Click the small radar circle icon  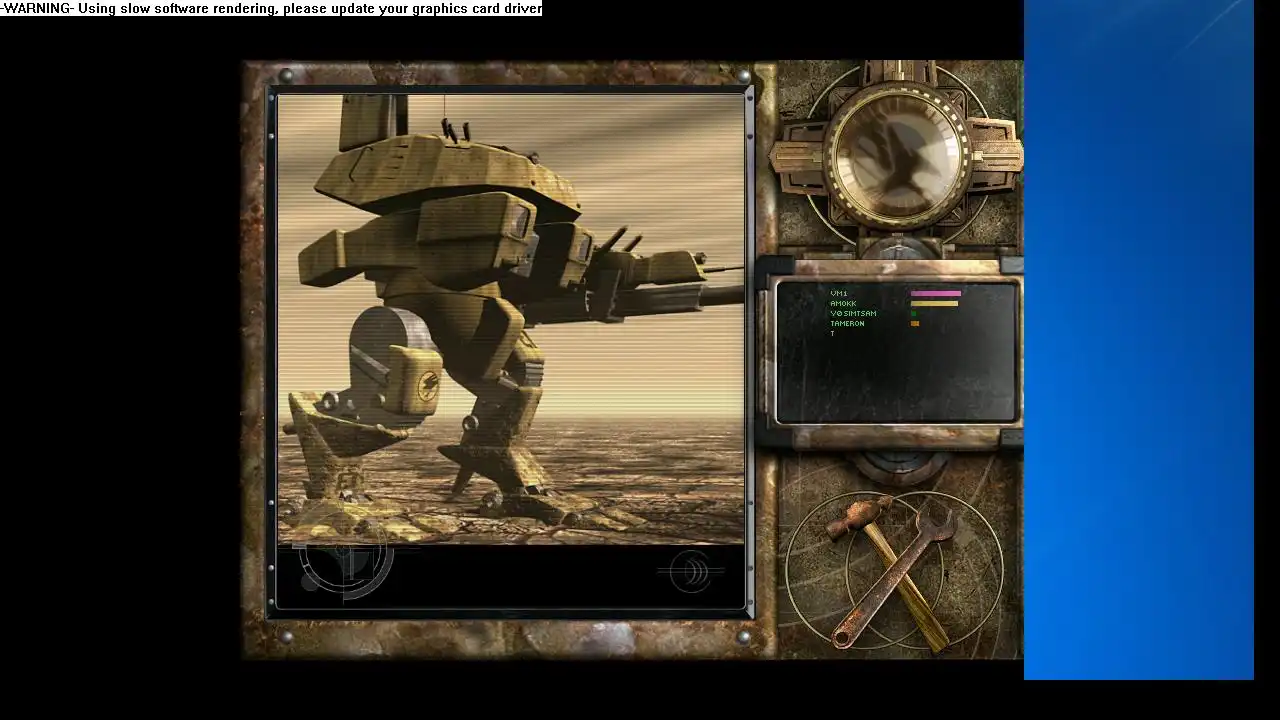click(x=691, y=571)
